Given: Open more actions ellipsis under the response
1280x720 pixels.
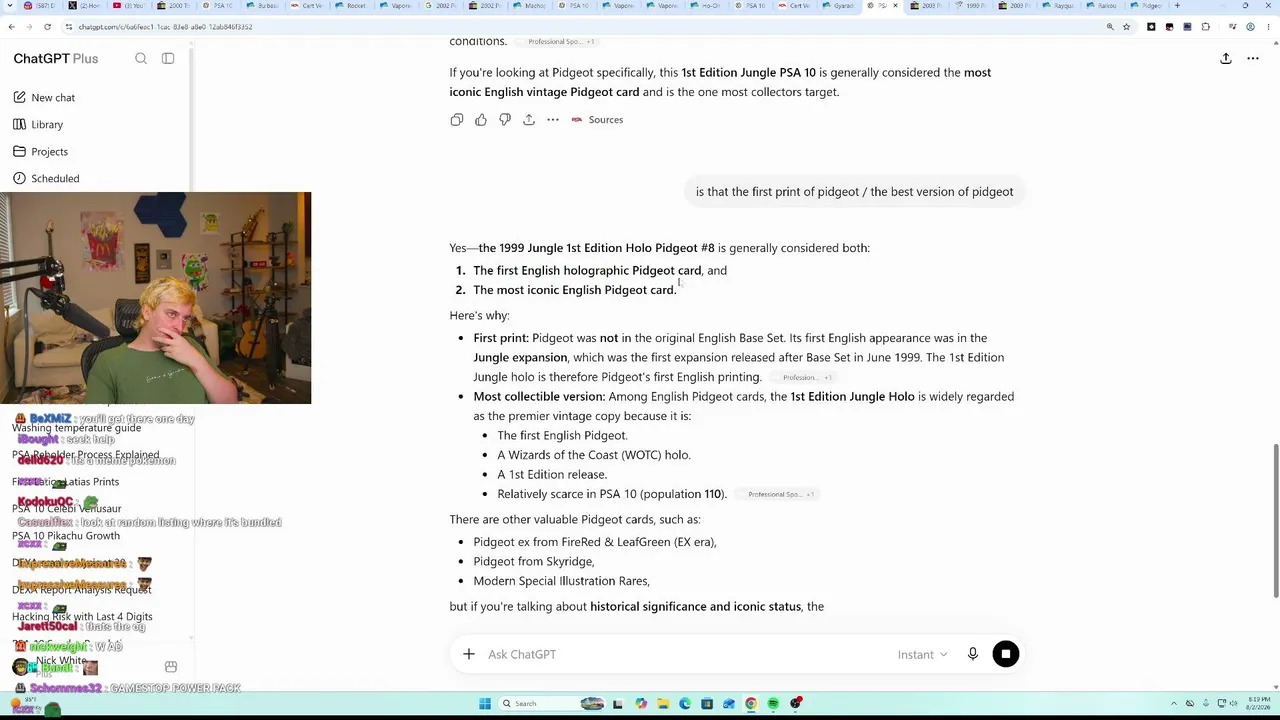Looking at the screenshot, I should 553,120.
